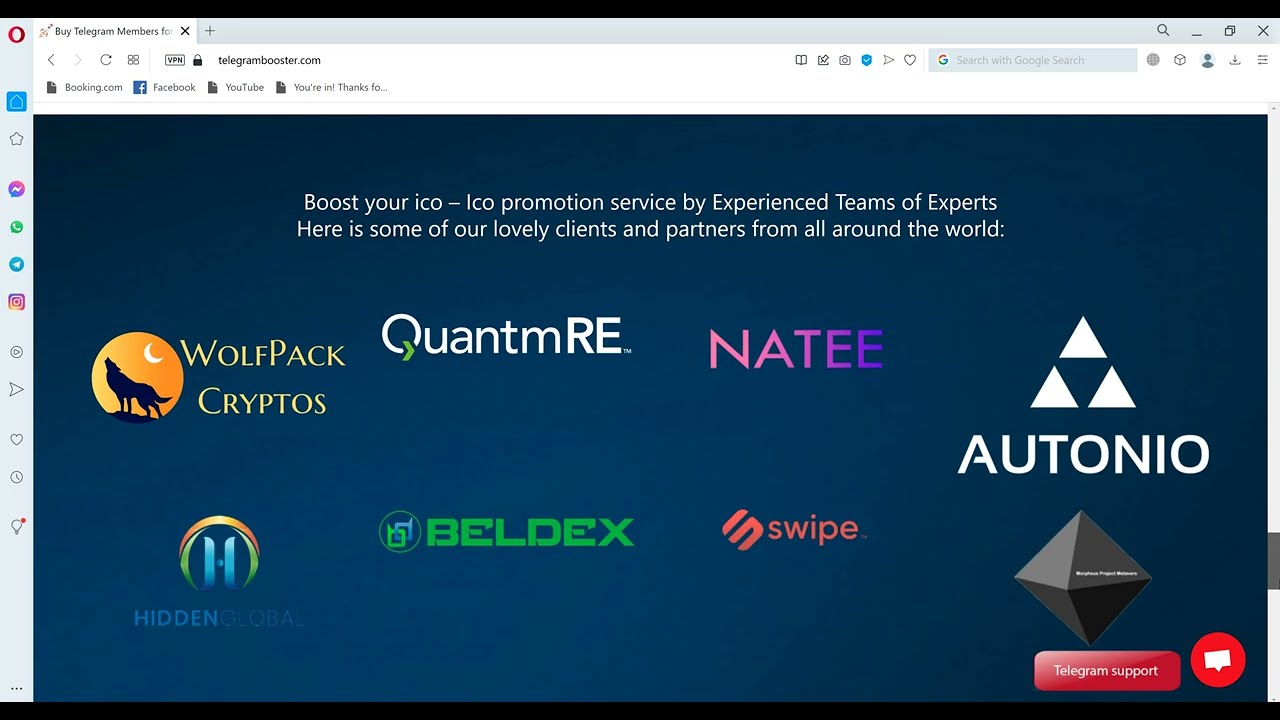Open the Speed Dial grid icon
Image resolution: width=1280 pixels, height=720 pixels.
click(x=133, y=60)
